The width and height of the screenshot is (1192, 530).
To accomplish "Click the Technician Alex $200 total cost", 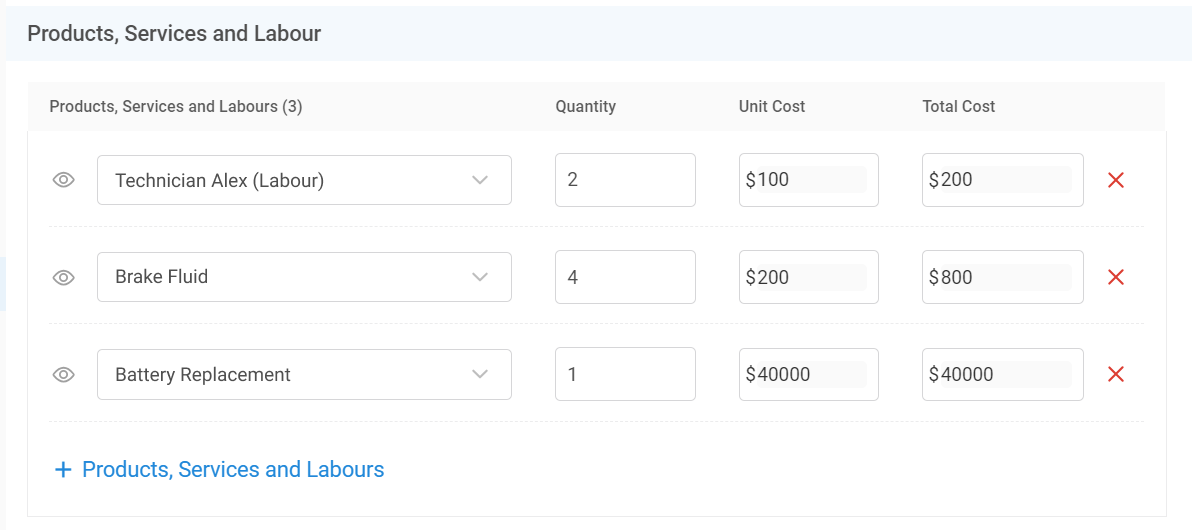I will (1002, 180).
